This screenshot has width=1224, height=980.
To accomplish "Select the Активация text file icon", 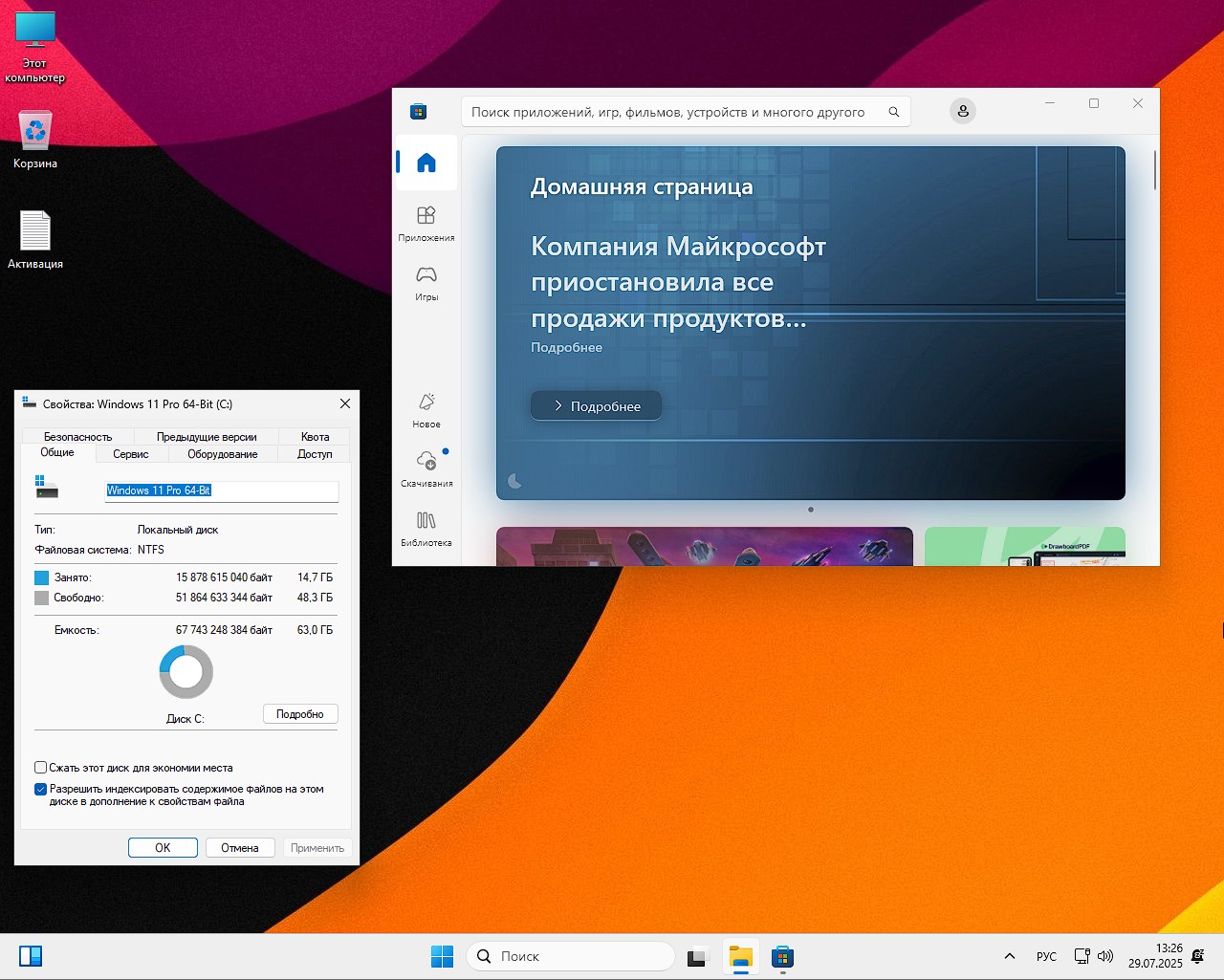I will tap(35, 240).
